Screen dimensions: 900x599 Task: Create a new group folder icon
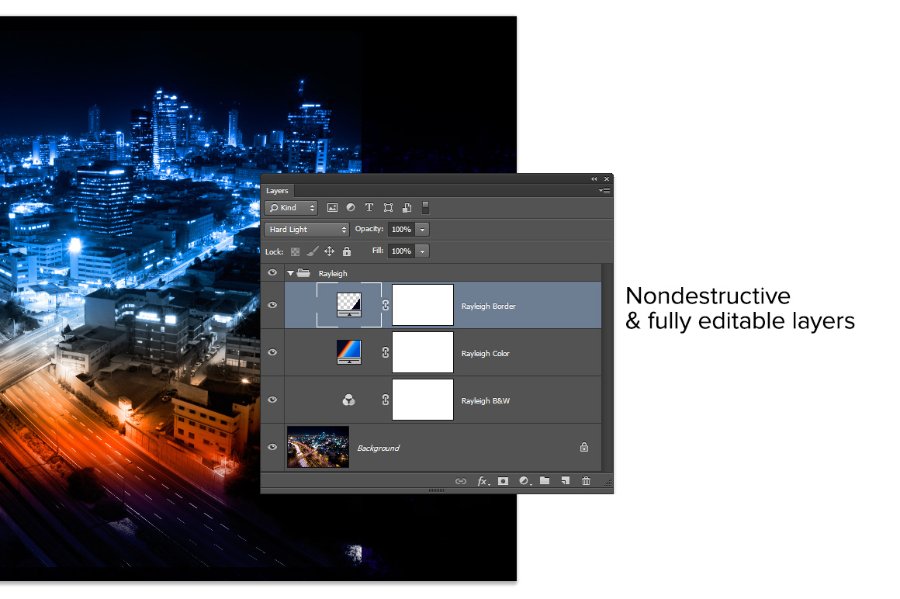[545, 481]
